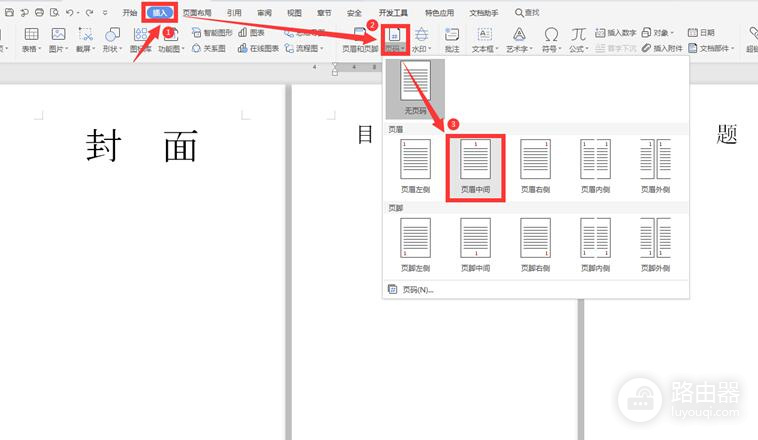758x440 pixels.
Task: Select the 无页码 (No page number) option
Action: point(415,88)
